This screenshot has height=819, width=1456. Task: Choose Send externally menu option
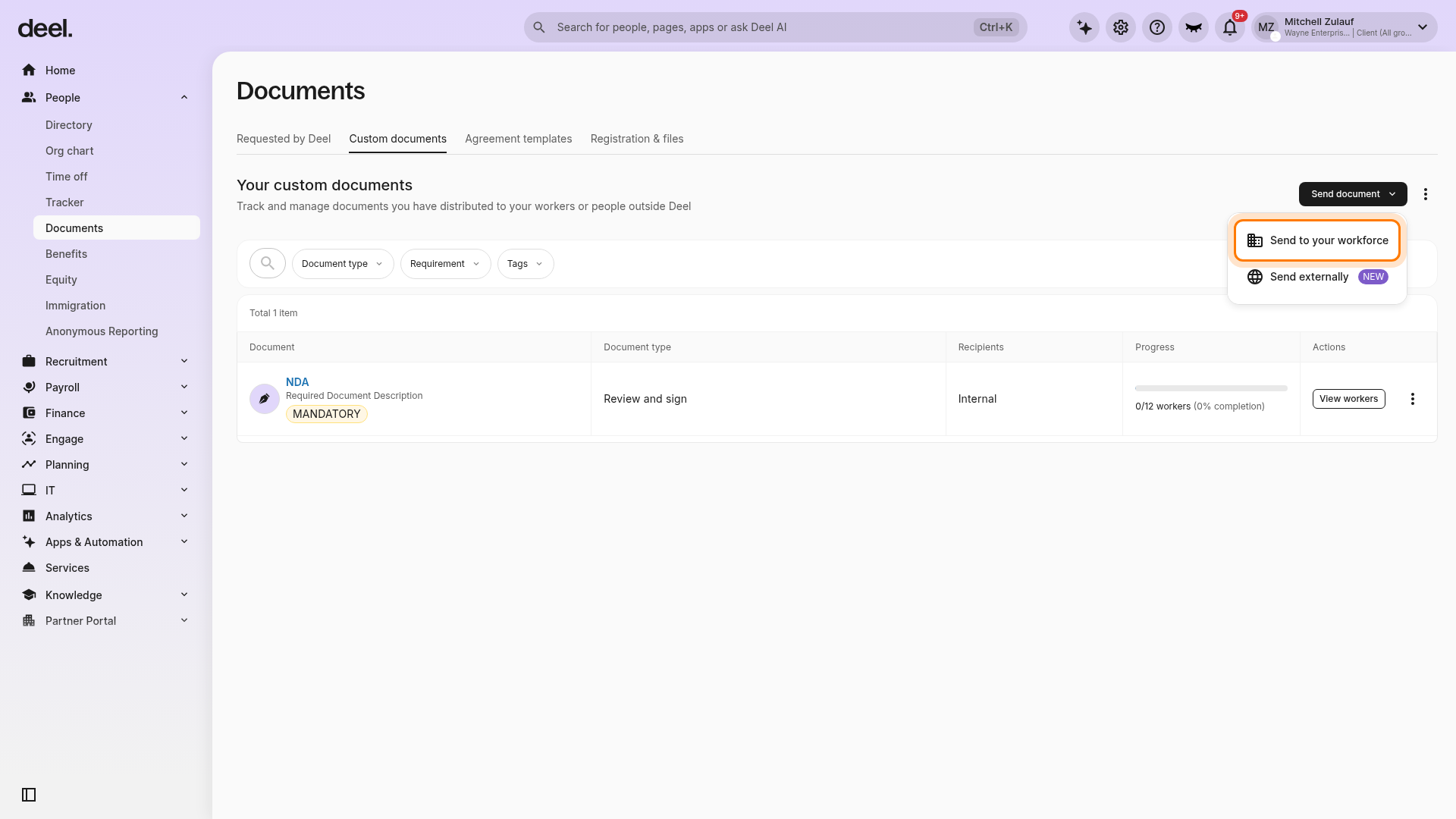pyautogui.click(x=1317, y=277)
